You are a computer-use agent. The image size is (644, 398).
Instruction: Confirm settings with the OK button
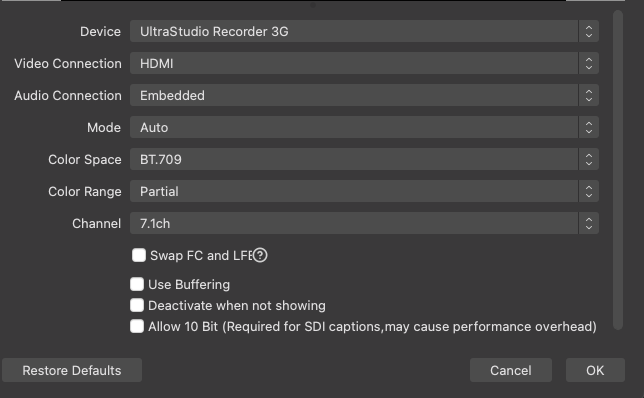595,370
